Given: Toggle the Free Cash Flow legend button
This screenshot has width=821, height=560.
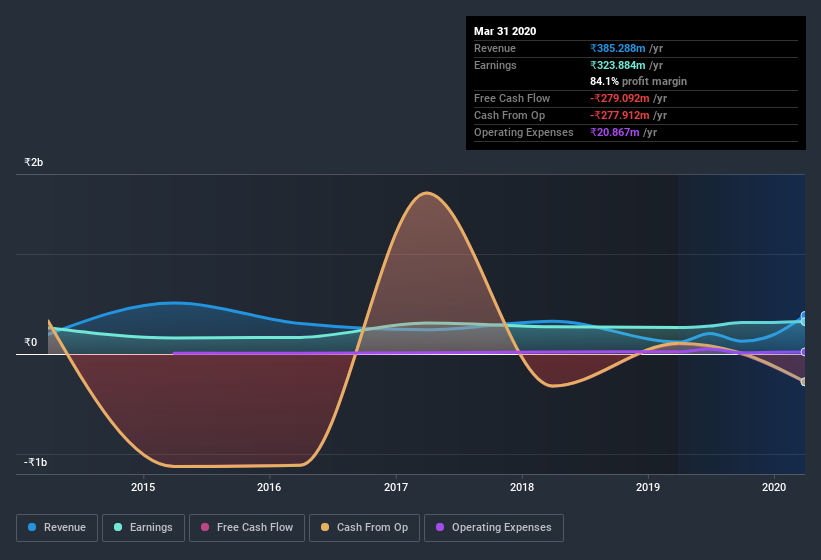Looking at the screenshot, I should point(247,528).
